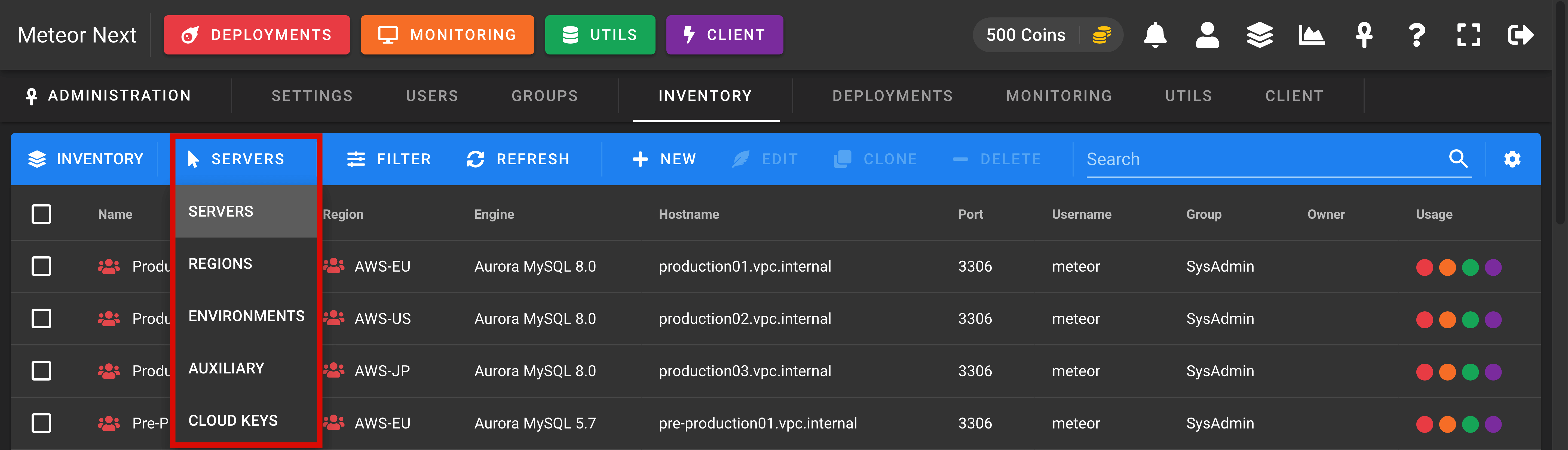Sort by the Port column header
Image resolution: width=1568 pixels, height=450 pixels.
pyautogui.click(x=970, y=214)
